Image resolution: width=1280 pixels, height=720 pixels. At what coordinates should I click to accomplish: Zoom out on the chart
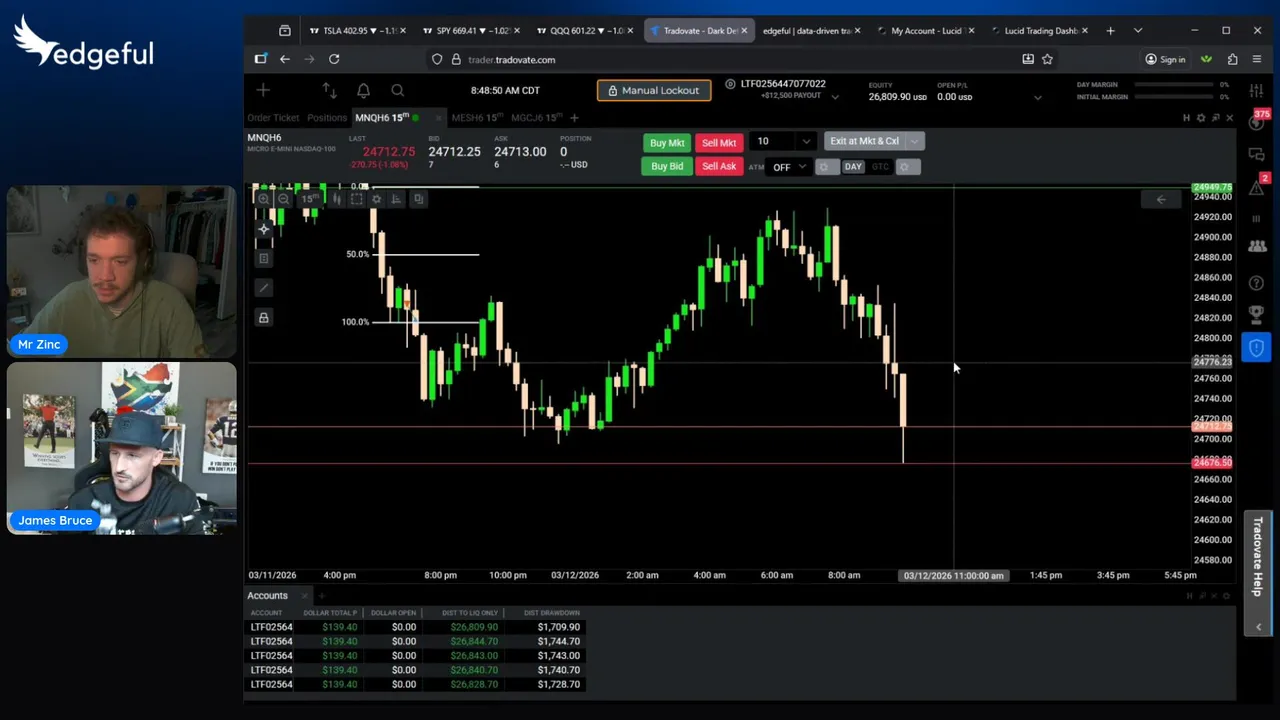pyautogui.click(x=284, y=199)
